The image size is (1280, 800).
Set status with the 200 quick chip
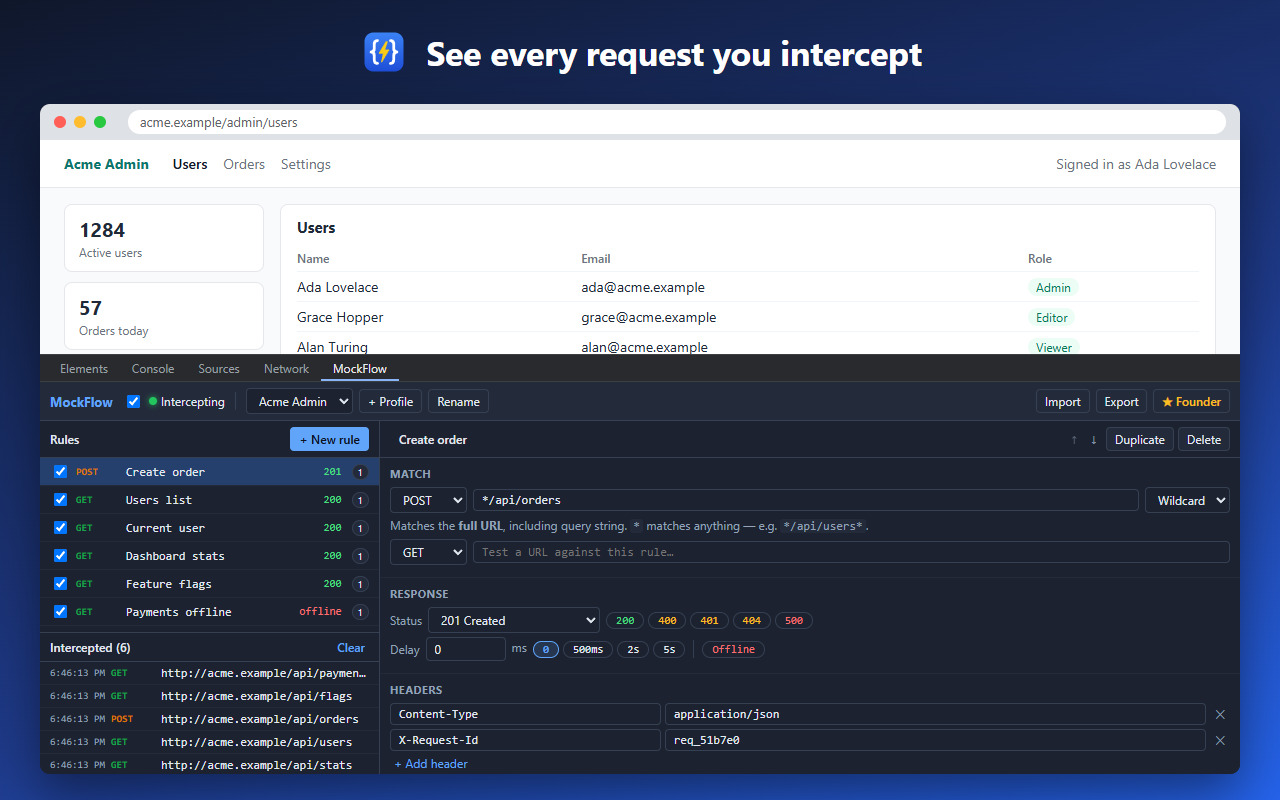click(625, 621)
